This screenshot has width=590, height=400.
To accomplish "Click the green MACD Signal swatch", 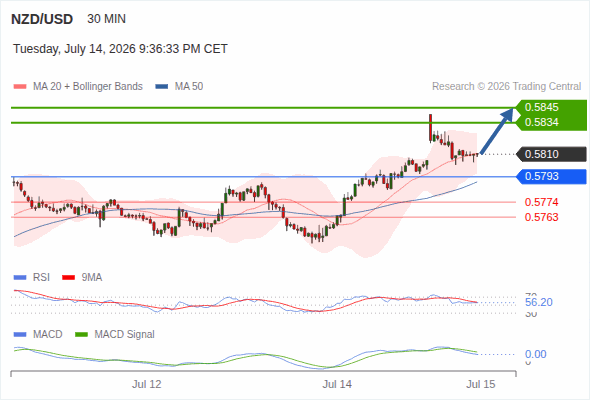I will (81, 335).
